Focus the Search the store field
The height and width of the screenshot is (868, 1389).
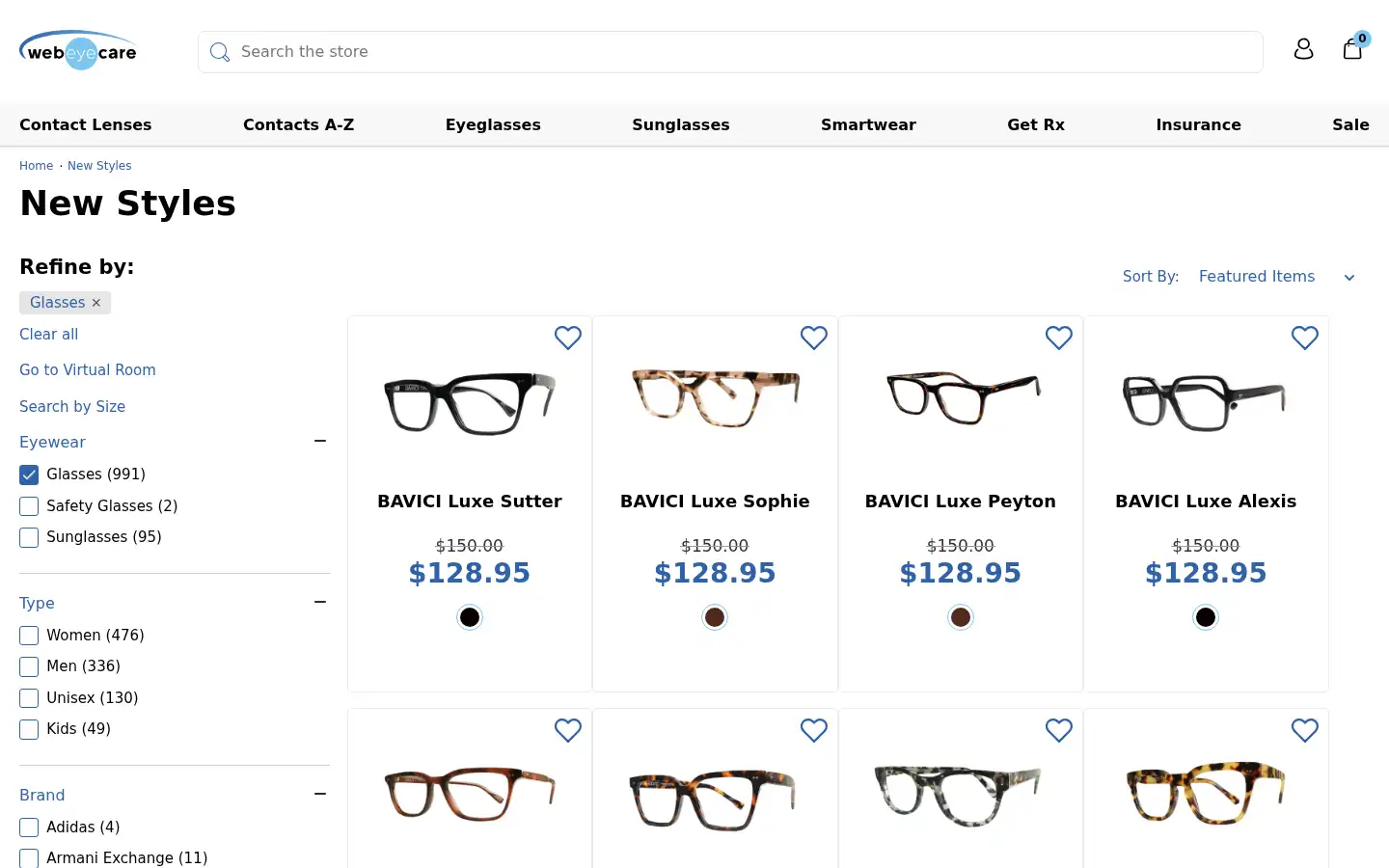coord(730,52)
